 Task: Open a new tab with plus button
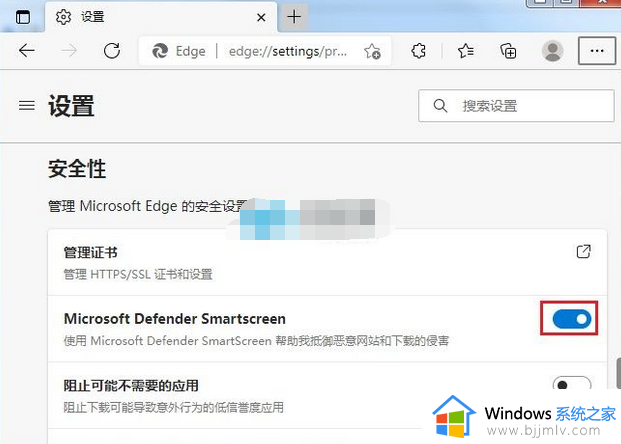coord(294,17)
